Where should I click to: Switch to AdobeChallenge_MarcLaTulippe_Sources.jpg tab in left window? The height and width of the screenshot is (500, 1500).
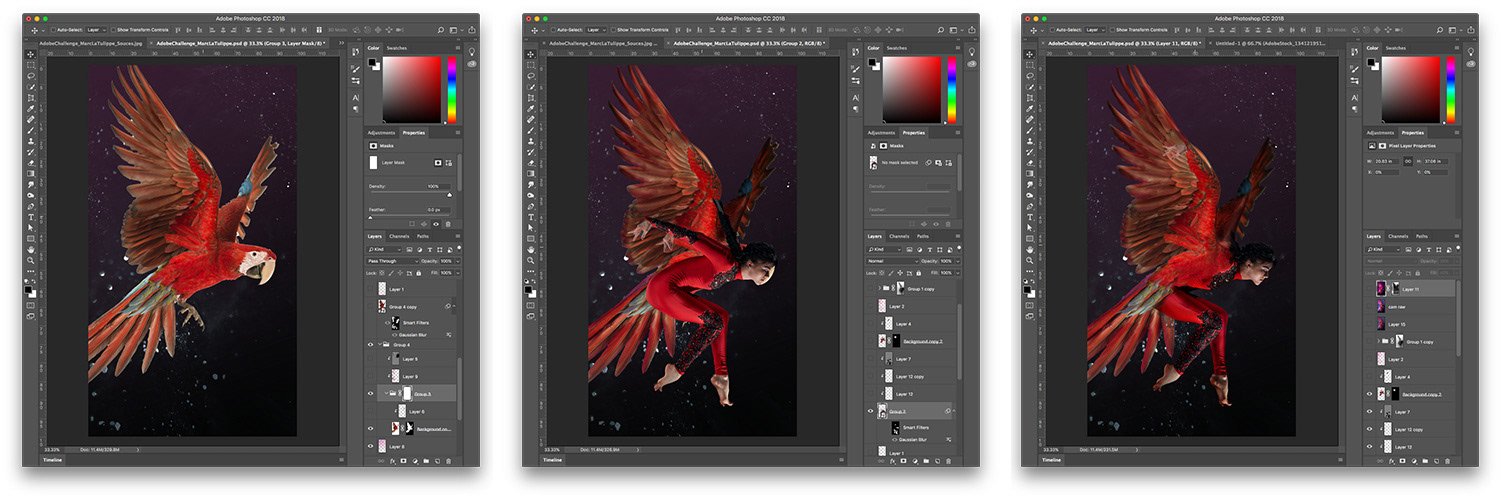(x=91, y=43)
